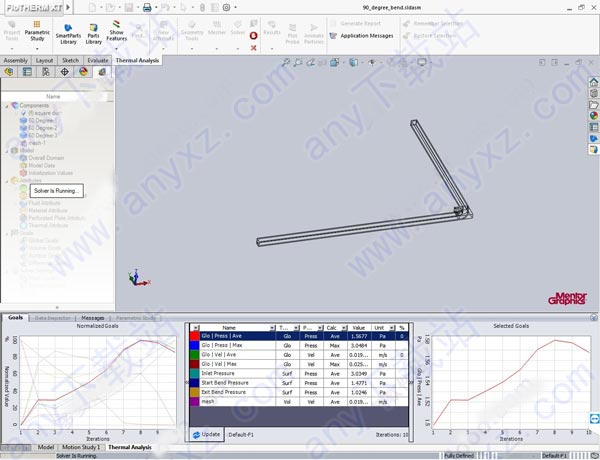Image resolution: width=600 pixels, height=460 pixels.
Task: Open the DimXpert crosshair tab icon
Action: coord(65,72)
